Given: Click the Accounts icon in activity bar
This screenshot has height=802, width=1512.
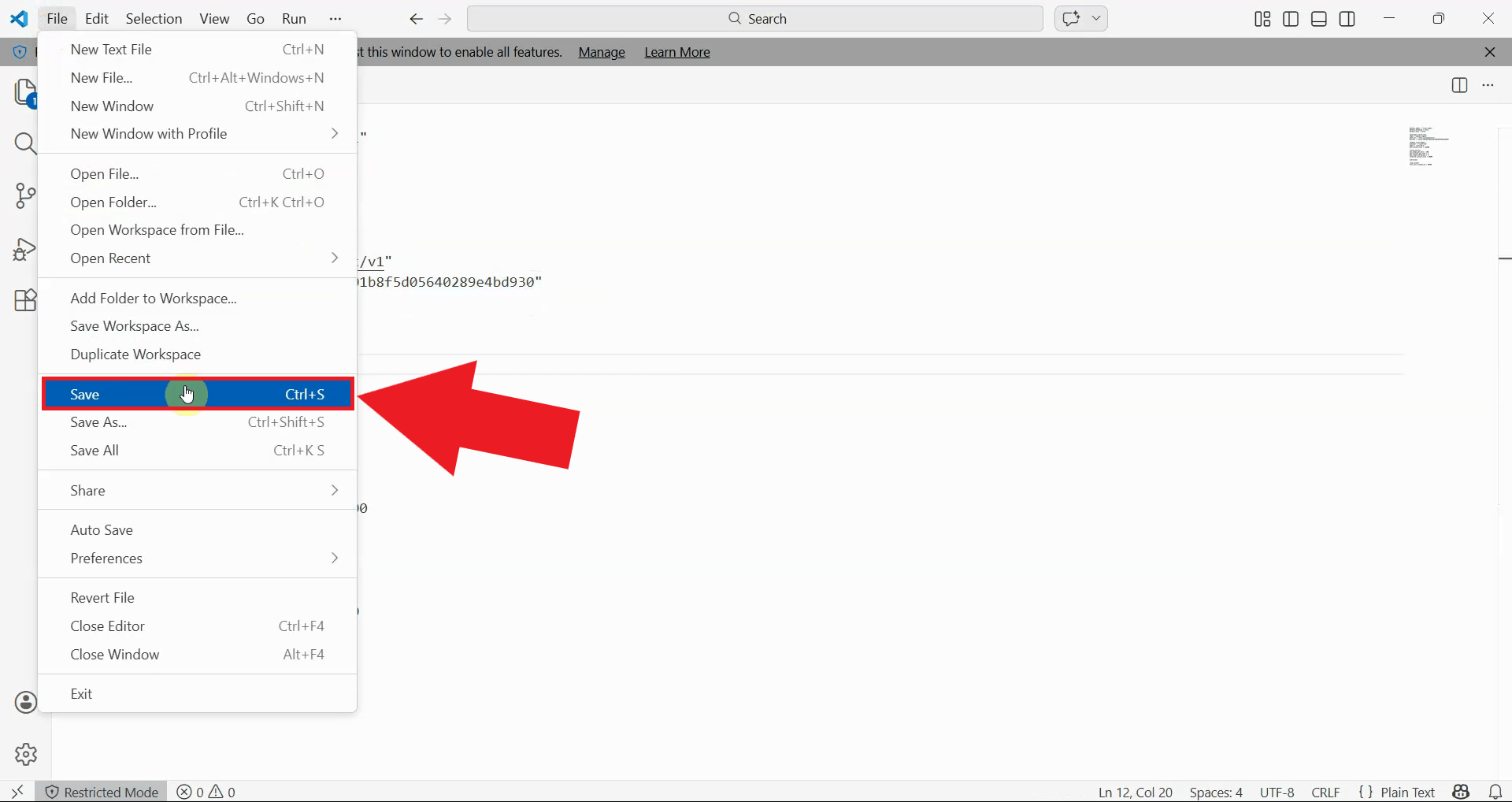Looking at the screenshot, I should tap(25, 702).
